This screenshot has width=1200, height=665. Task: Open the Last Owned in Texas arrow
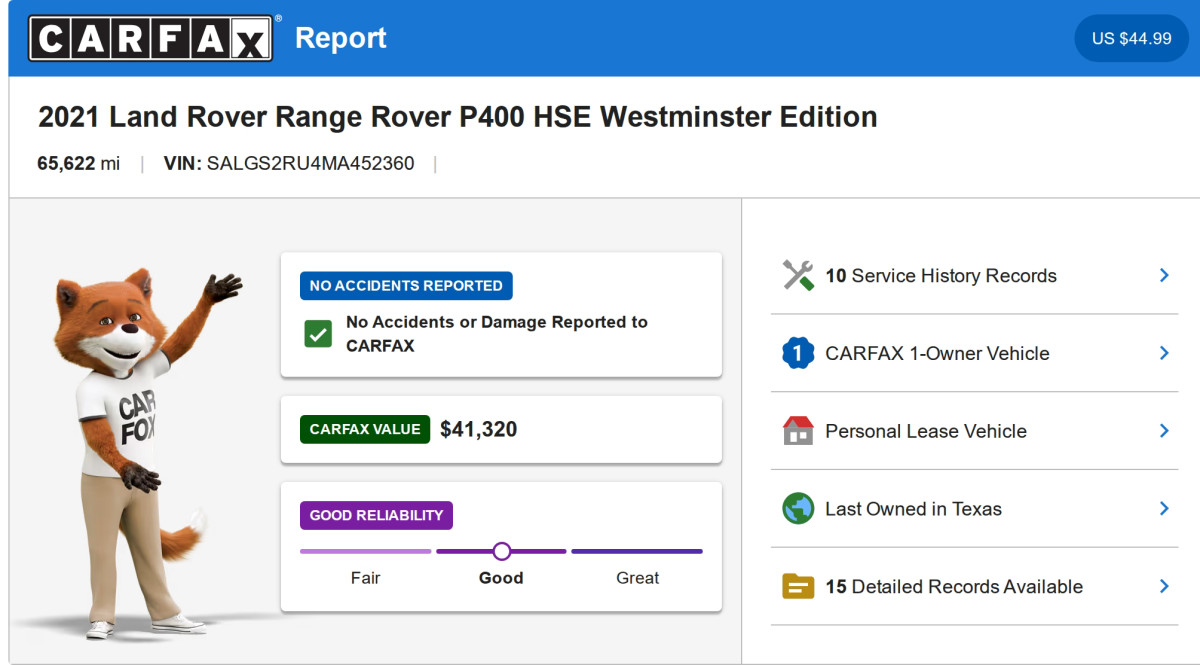[x=1164, y=509]
